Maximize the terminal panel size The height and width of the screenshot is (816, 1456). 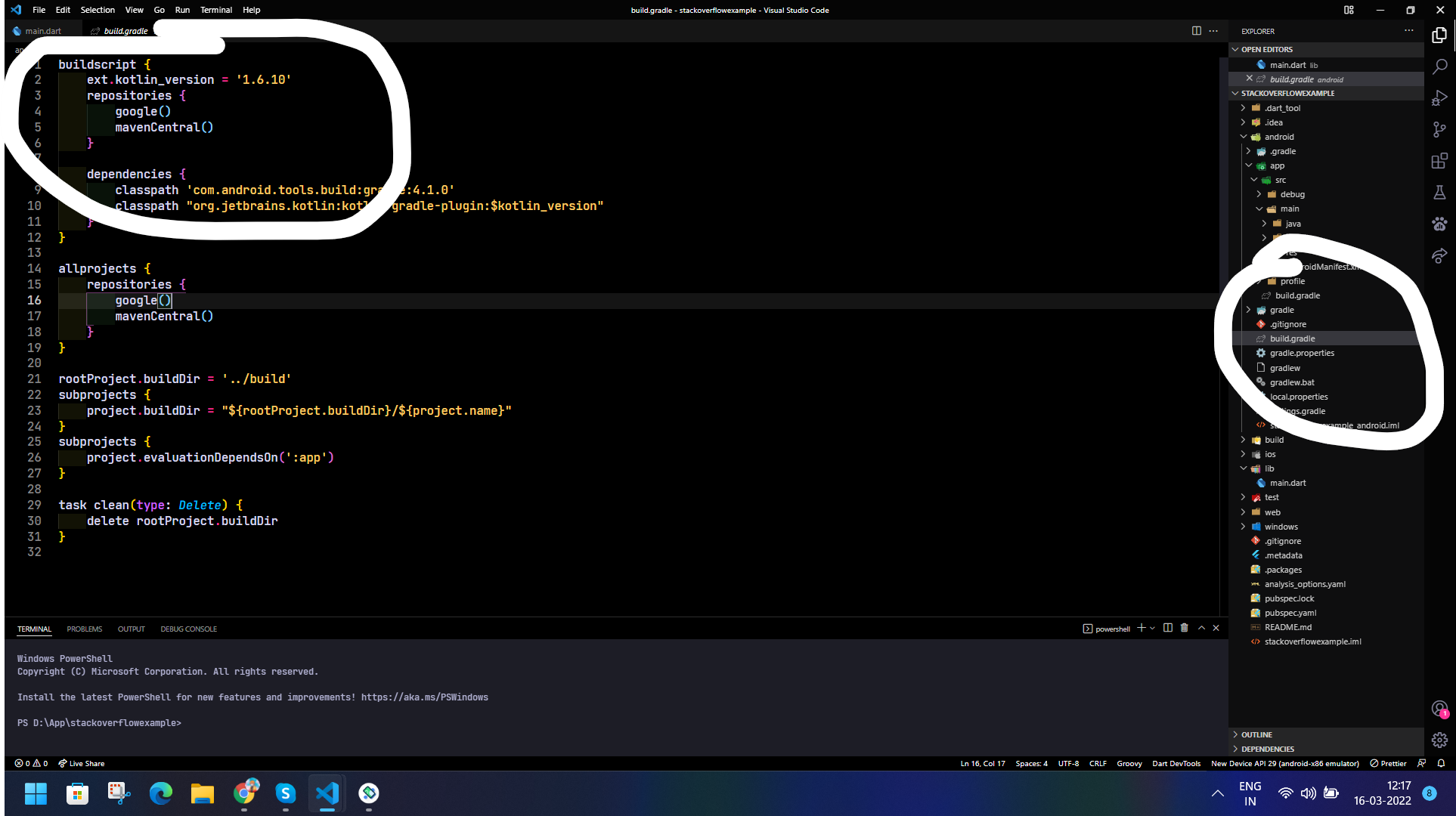1201,628
